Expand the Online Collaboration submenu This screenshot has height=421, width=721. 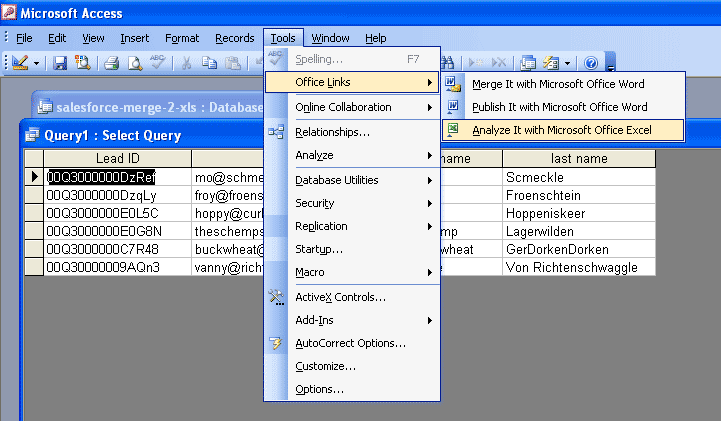(352, 107)
